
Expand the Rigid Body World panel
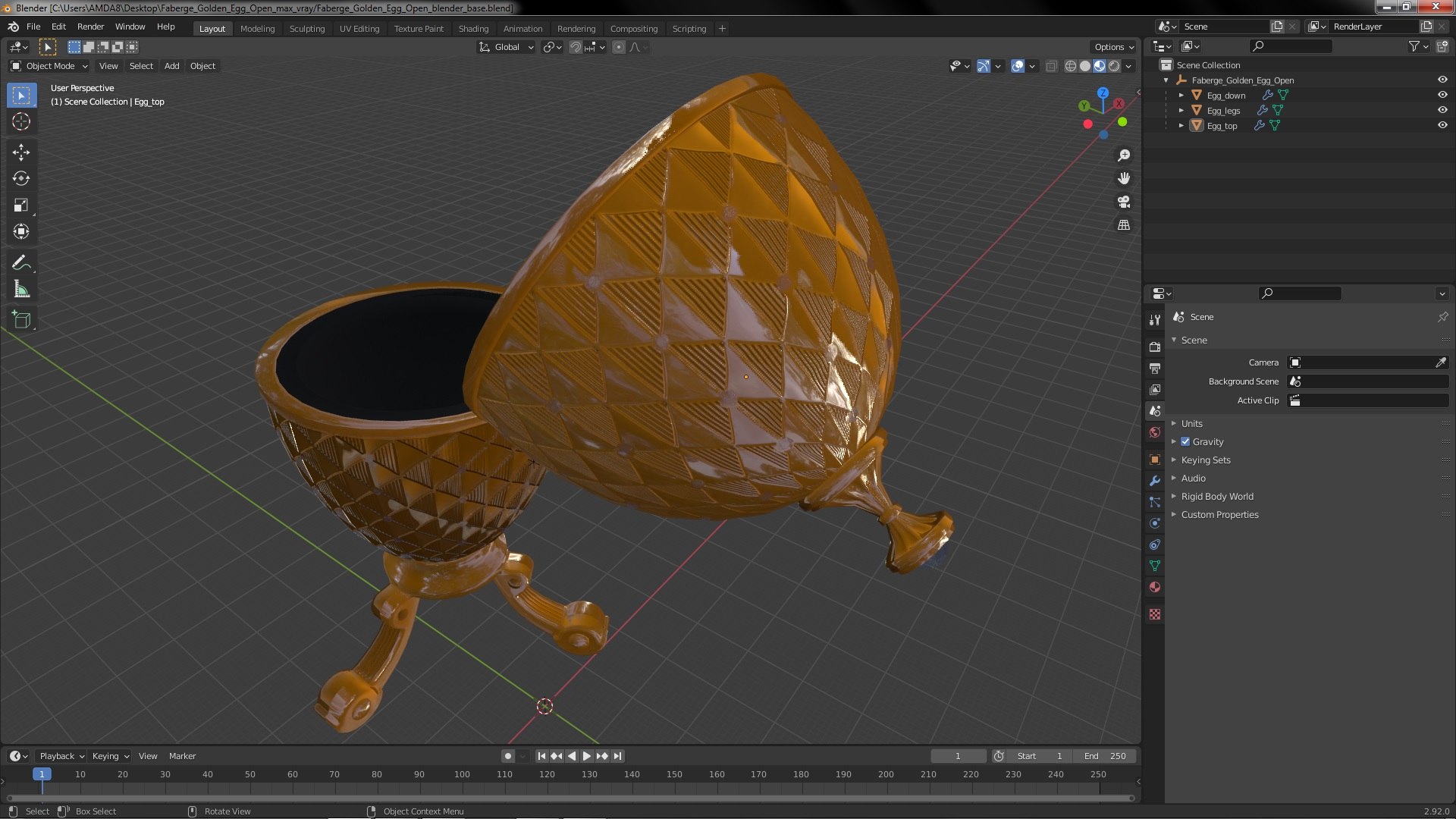click(x=1216, y=496)
